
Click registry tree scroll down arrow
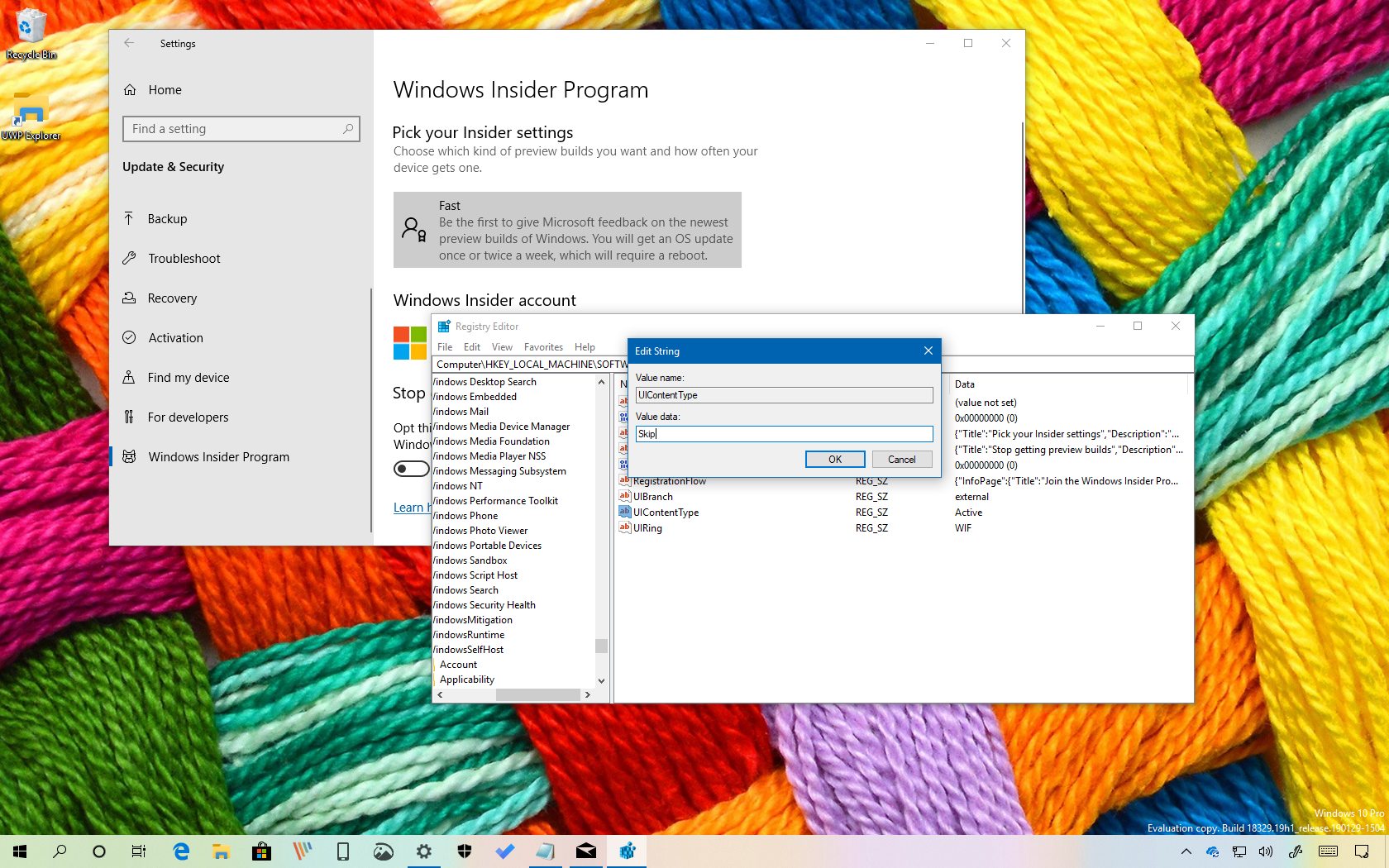(601, 681)
